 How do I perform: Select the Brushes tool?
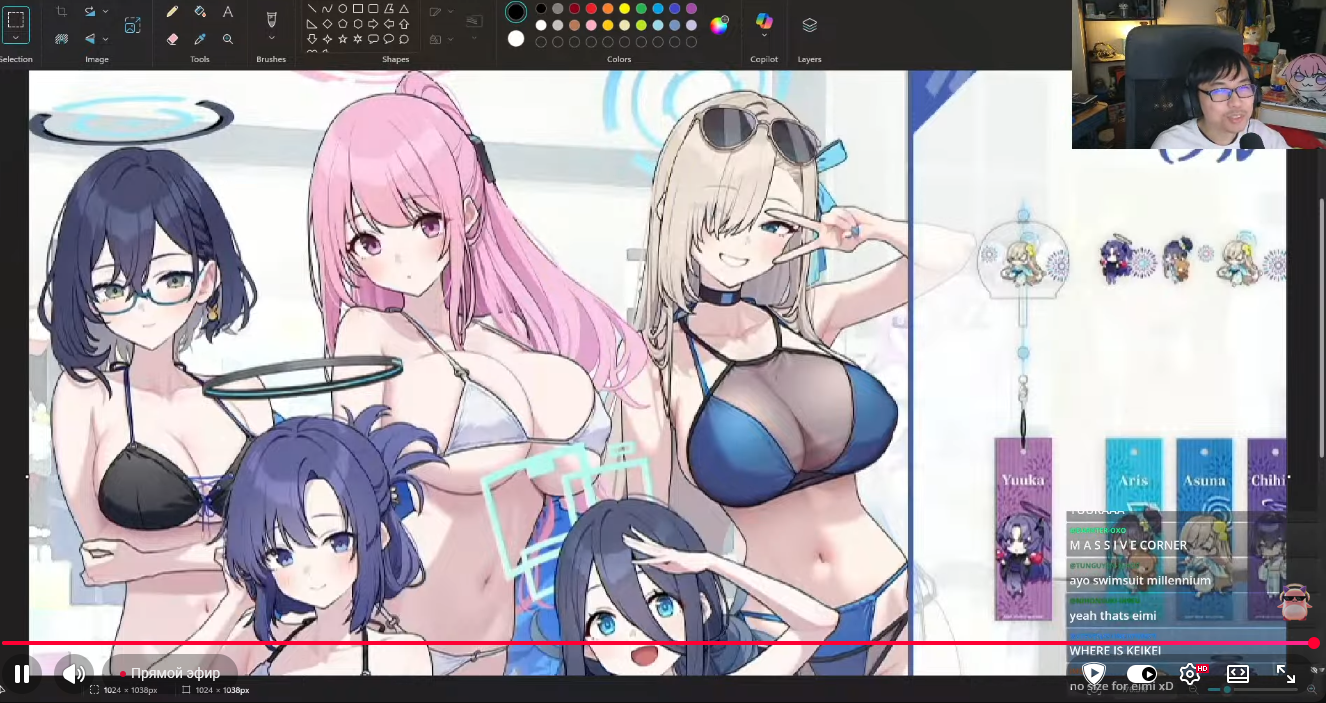pos(271,19)
